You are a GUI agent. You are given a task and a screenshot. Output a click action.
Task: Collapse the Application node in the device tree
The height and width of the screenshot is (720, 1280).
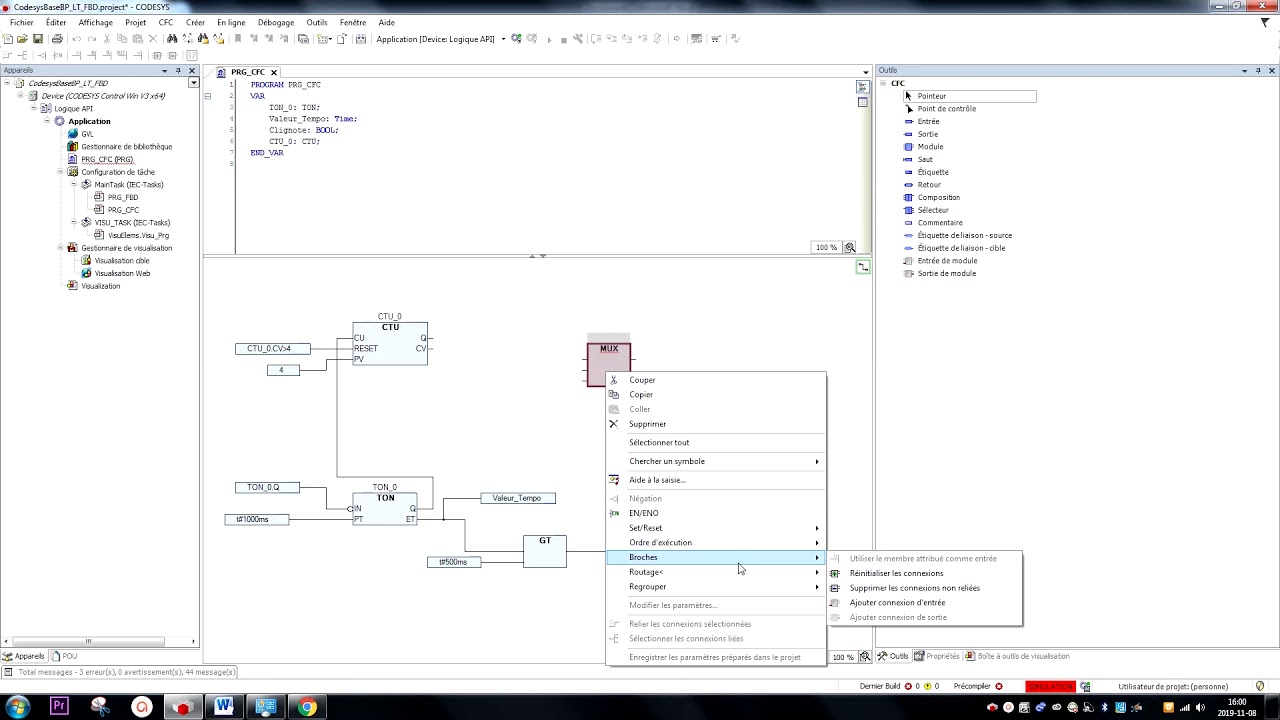(x=46, y=122)
